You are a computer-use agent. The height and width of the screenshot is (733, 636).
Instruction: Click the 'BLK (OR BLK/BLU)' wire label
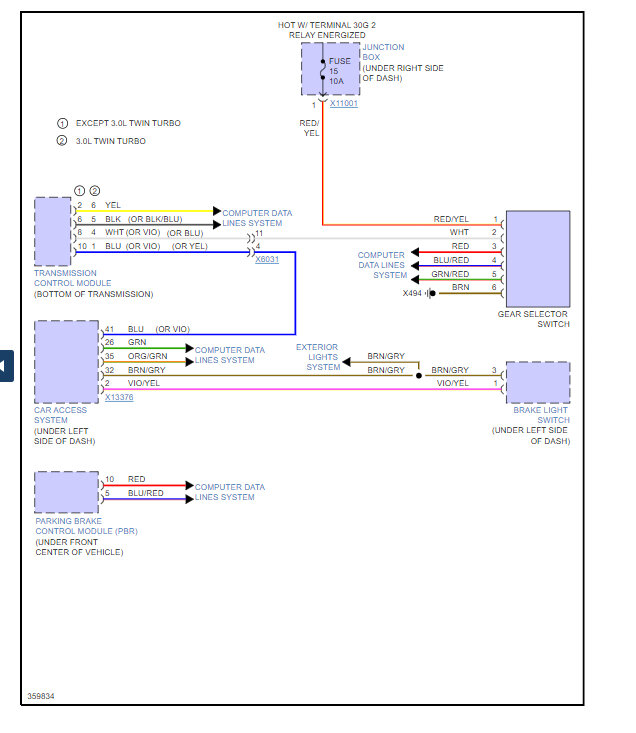[143, 219]
